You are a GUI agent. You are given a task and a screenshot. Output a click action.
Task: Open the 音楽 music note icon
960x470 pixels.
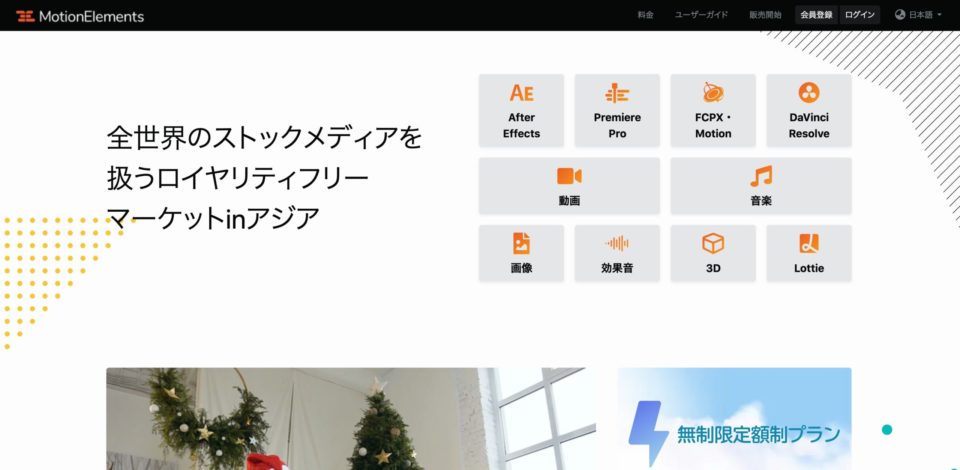(761, 176)
